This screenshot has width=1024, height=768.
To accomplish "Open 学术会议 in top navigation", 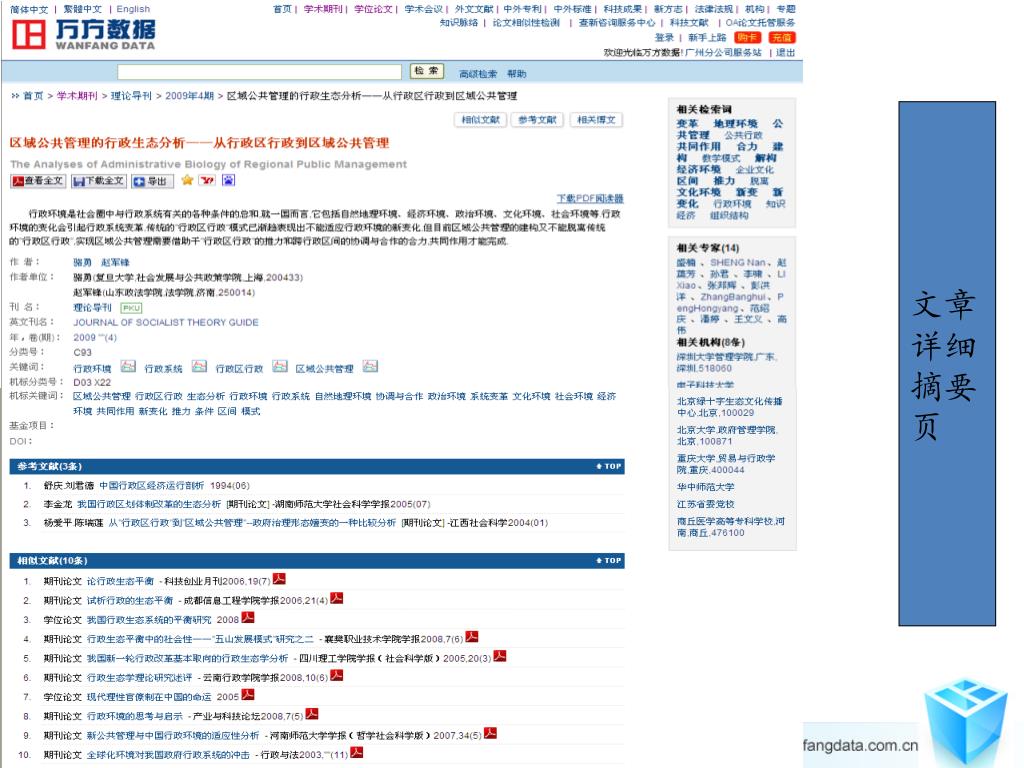I will click(424, 9).
